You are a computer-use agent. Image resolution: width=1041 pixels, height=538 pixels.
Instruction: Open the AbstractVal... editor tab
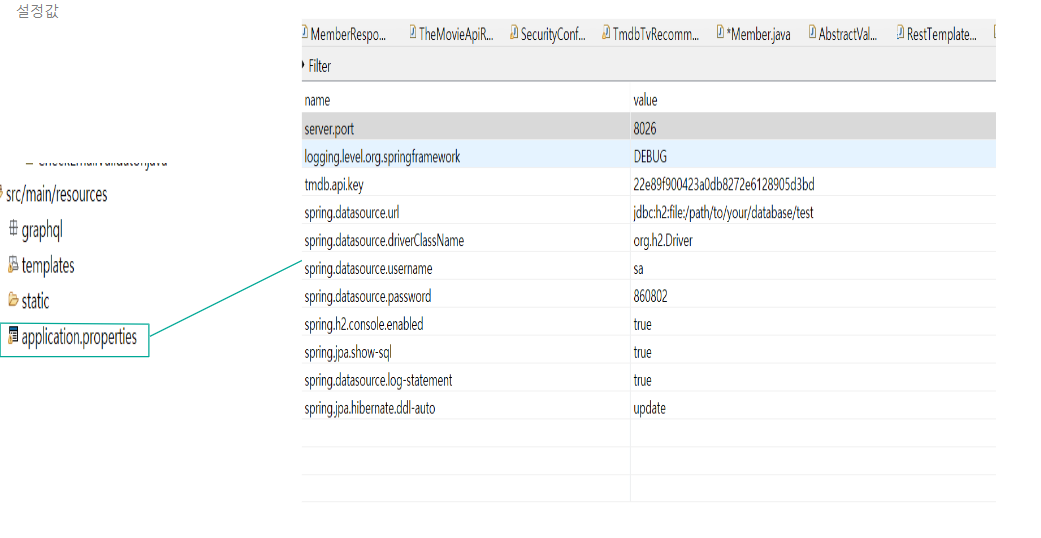pyautogui.click(x=843, y=34)
